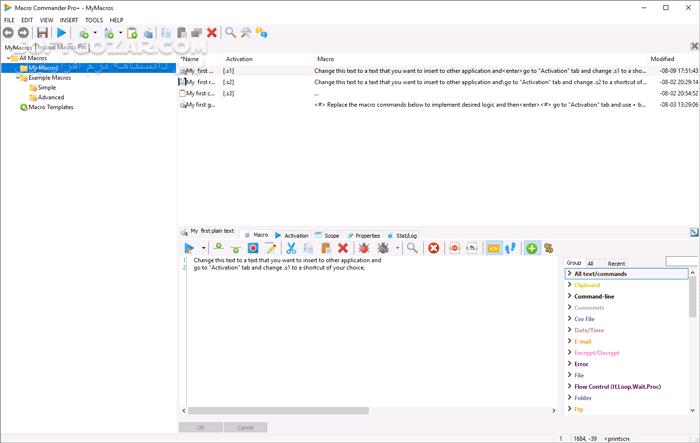Image resolution: width=700 pixels, height=443 pixels.
Task: Click the OK button
Action: pos(201,427)
